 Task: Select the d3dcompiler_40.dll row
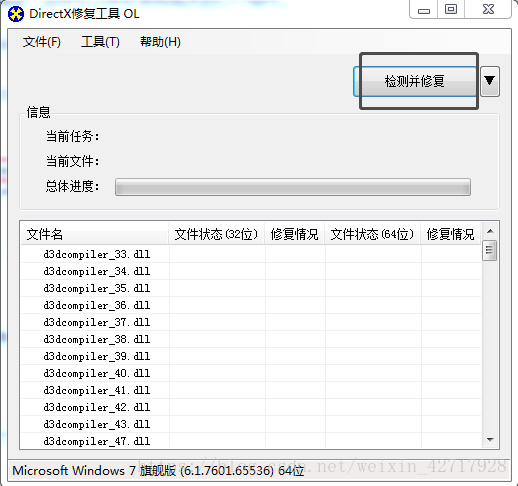[251, 373]
